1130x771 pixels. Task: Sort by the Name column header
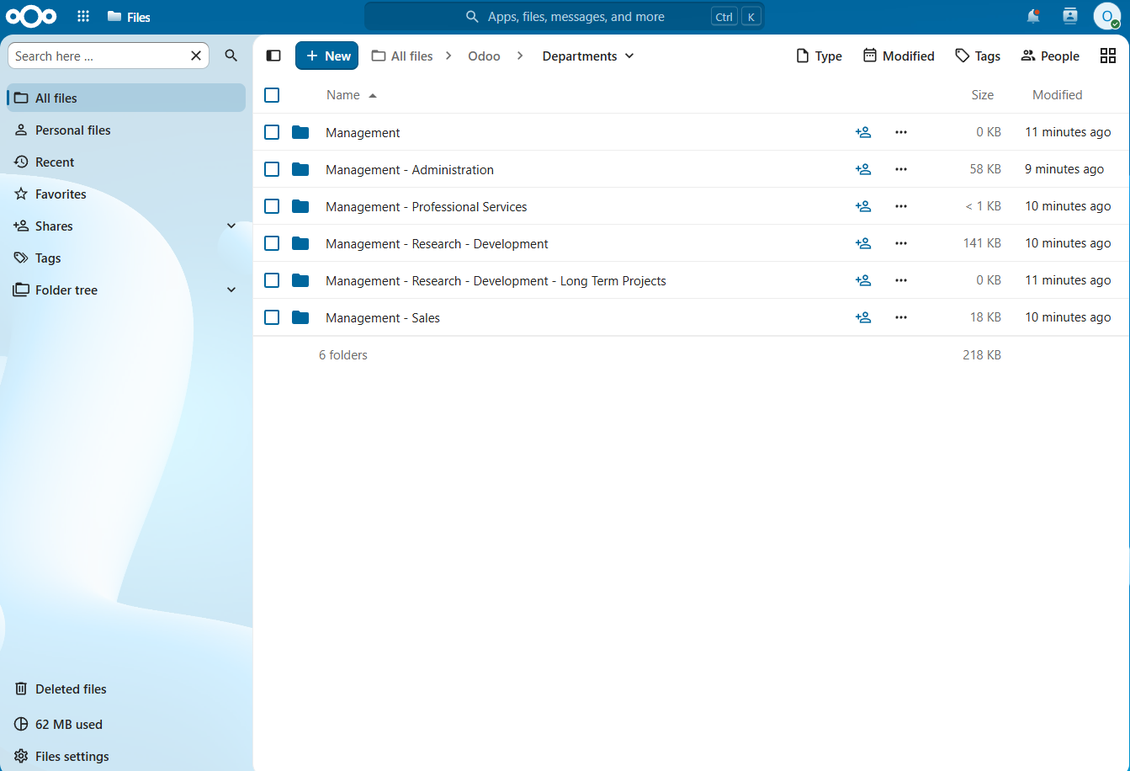pyautogui.click(x=351, y=95)
